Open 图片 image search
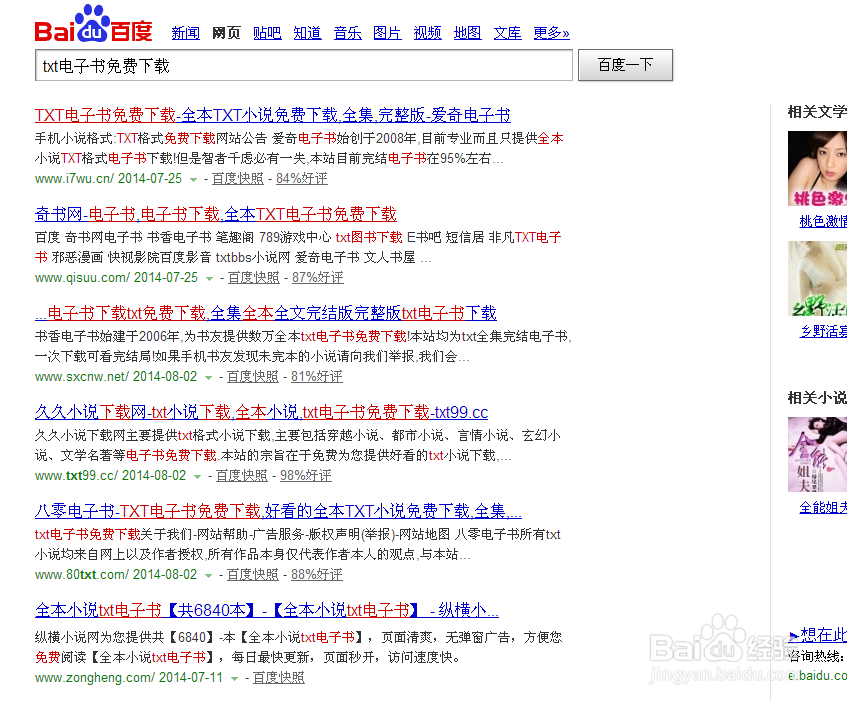Image resolution: width=847 pixels, height=704 pixels. tap(387, 33)
